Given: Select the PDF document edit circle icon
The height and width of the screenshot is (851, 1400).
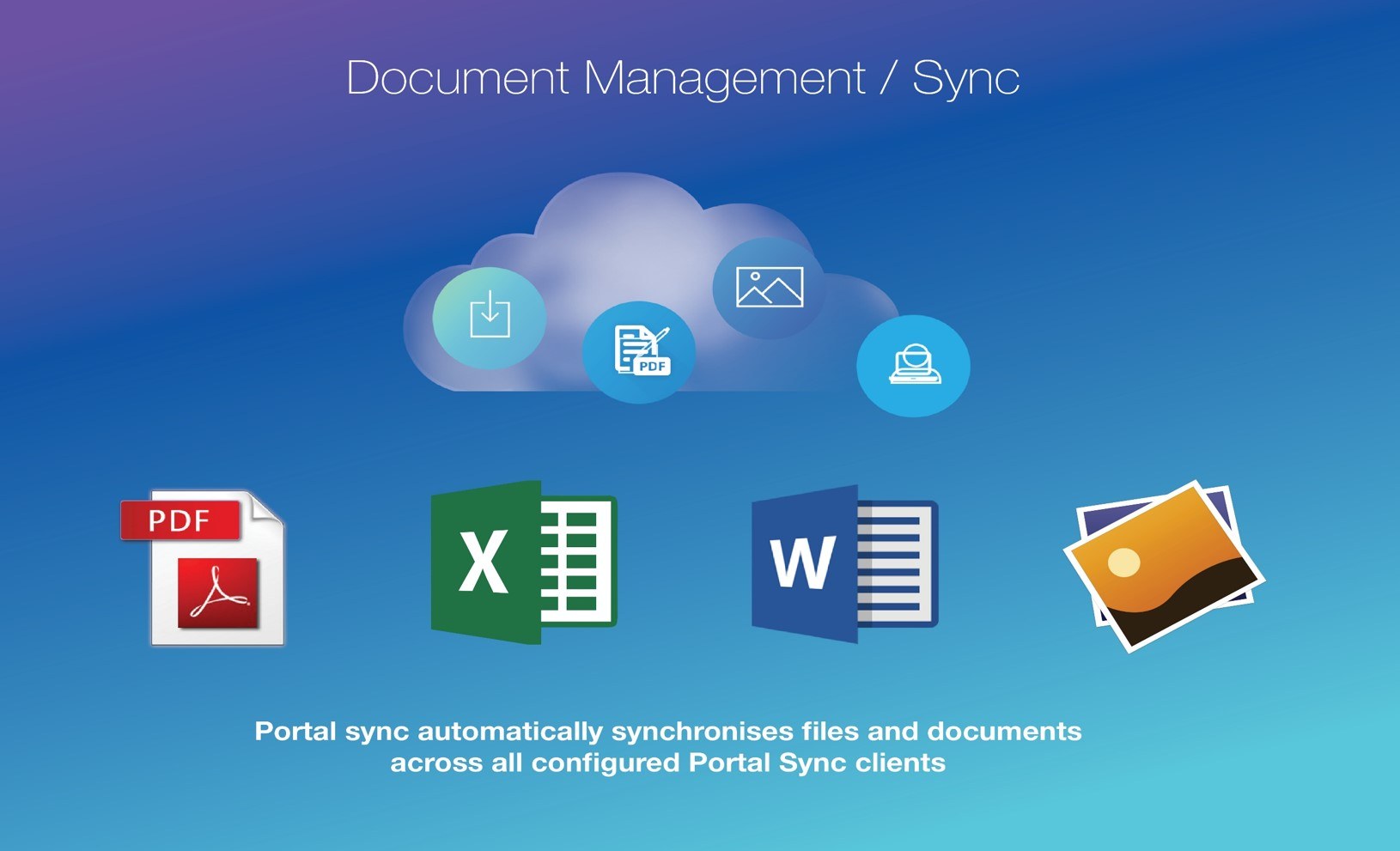Looking at the screenshot, I should click(639, 352).
